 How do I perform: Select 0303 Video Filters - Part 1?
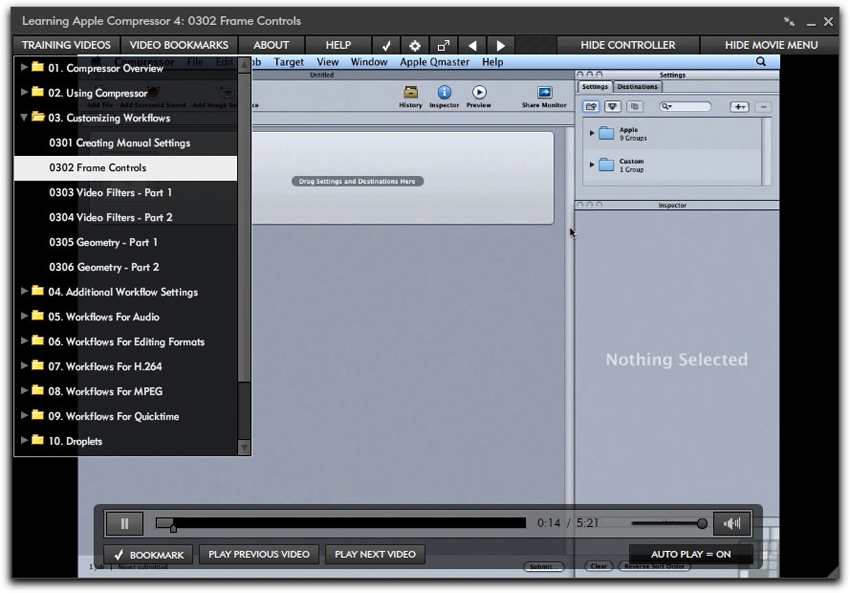coord(126,192)
